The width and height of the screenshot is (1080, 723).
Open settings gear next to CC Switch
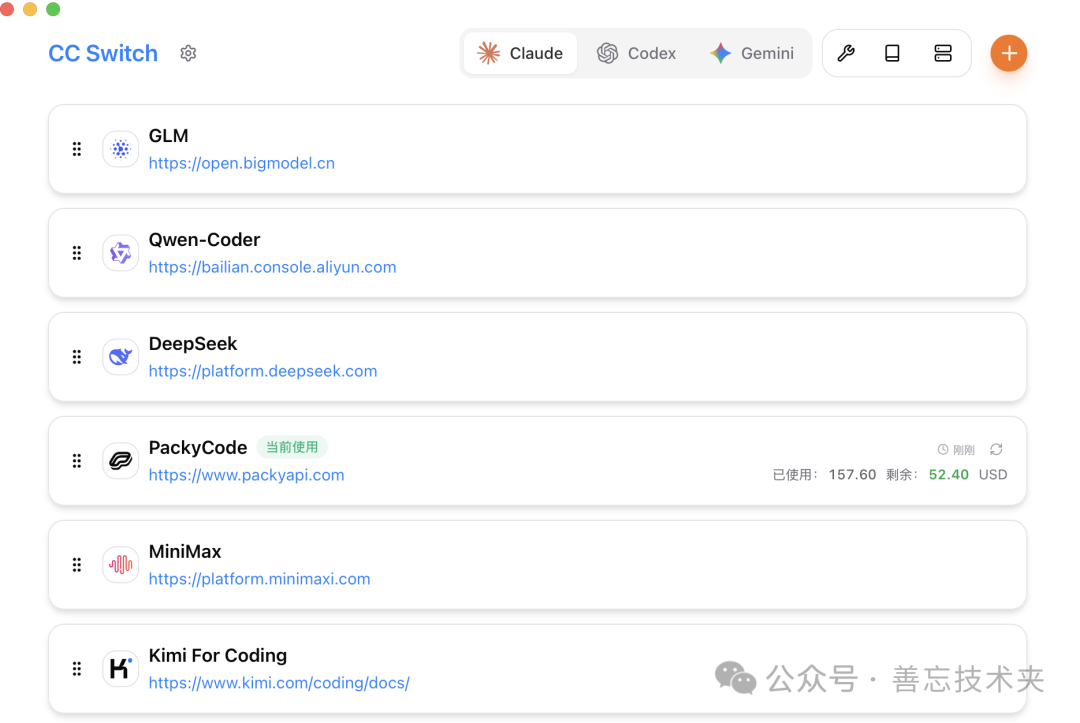pos(188,53)
